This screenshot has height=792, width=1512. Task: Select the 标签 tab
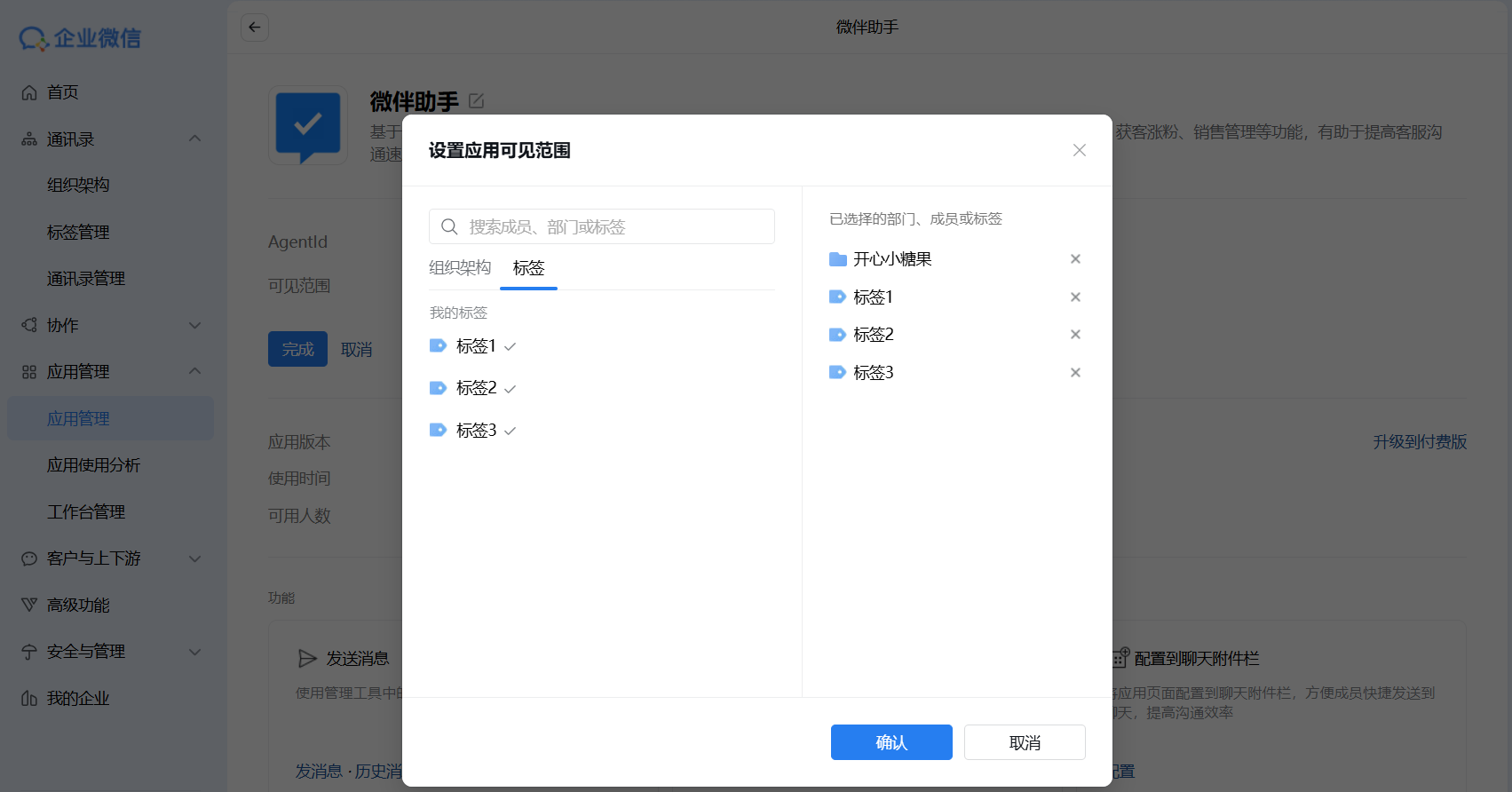tap(528, 268)
